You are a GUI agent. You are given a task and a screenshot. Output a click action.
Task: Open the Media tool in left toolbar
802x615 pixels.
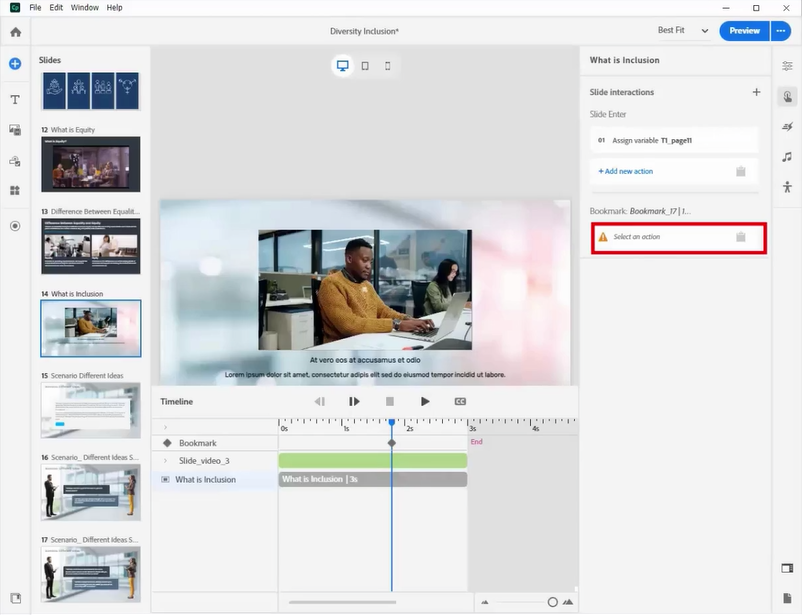coord(15,130)
